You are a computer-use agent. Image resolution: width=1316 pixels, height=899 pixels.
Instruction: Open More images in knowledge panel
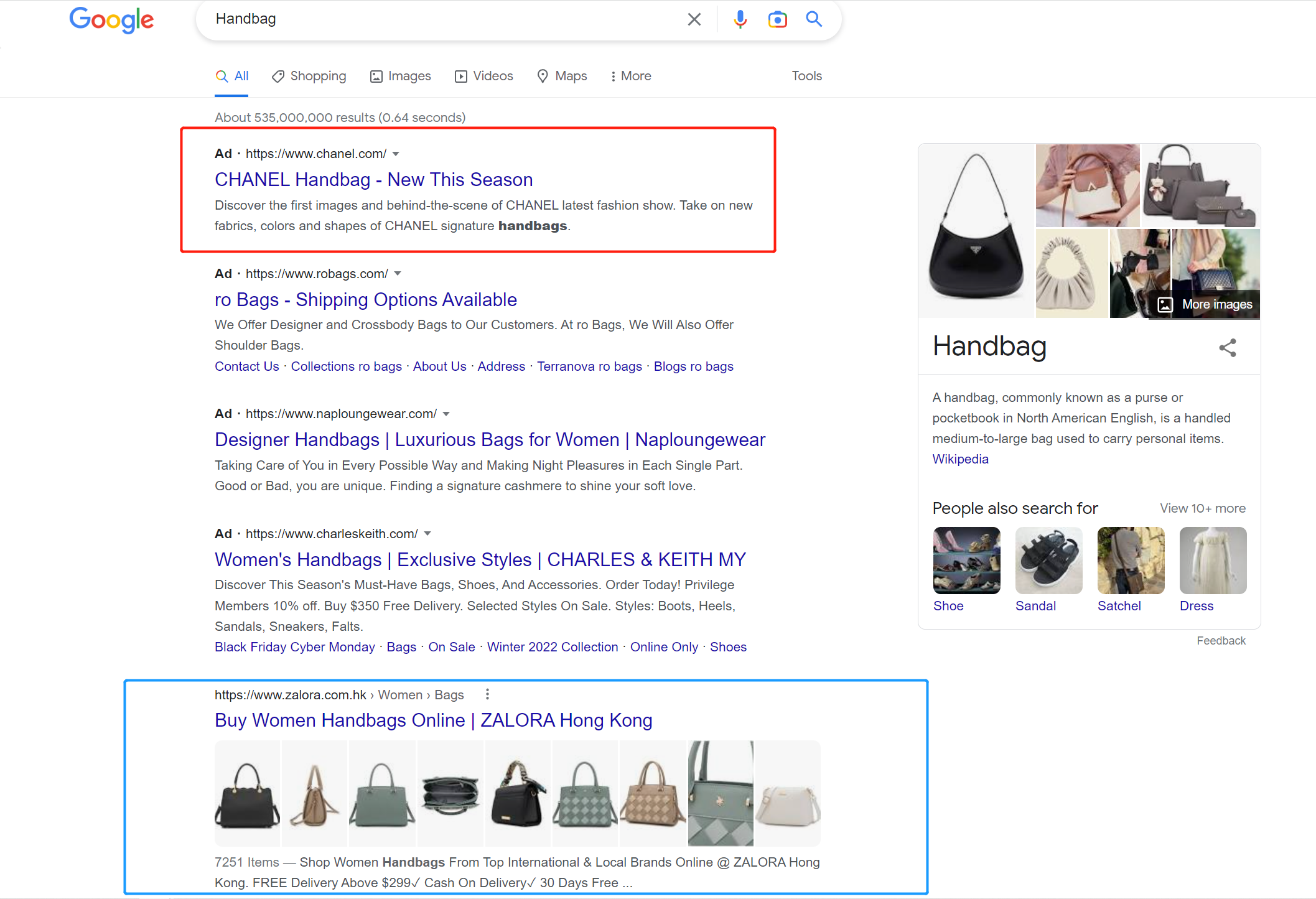click(x=1205, y=304)
